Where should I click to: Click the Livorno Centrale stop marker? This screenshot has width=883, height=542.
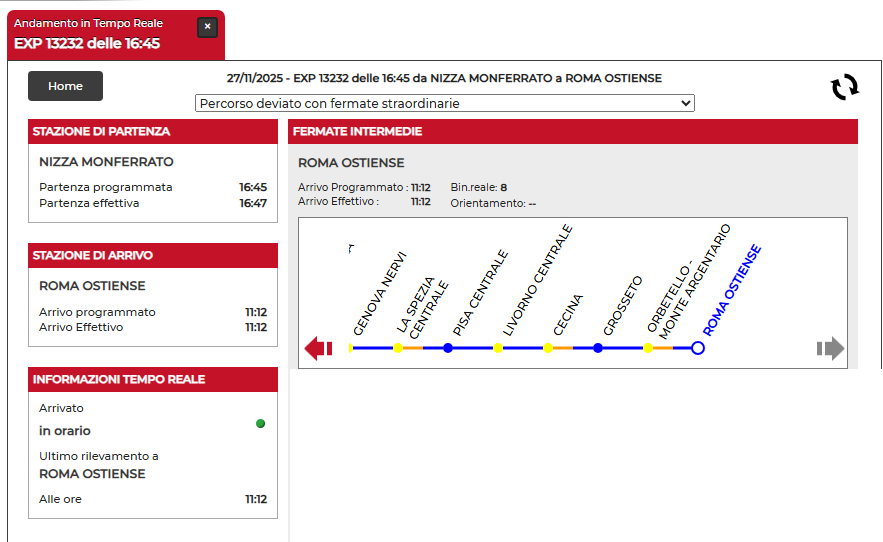click(498, 348)
